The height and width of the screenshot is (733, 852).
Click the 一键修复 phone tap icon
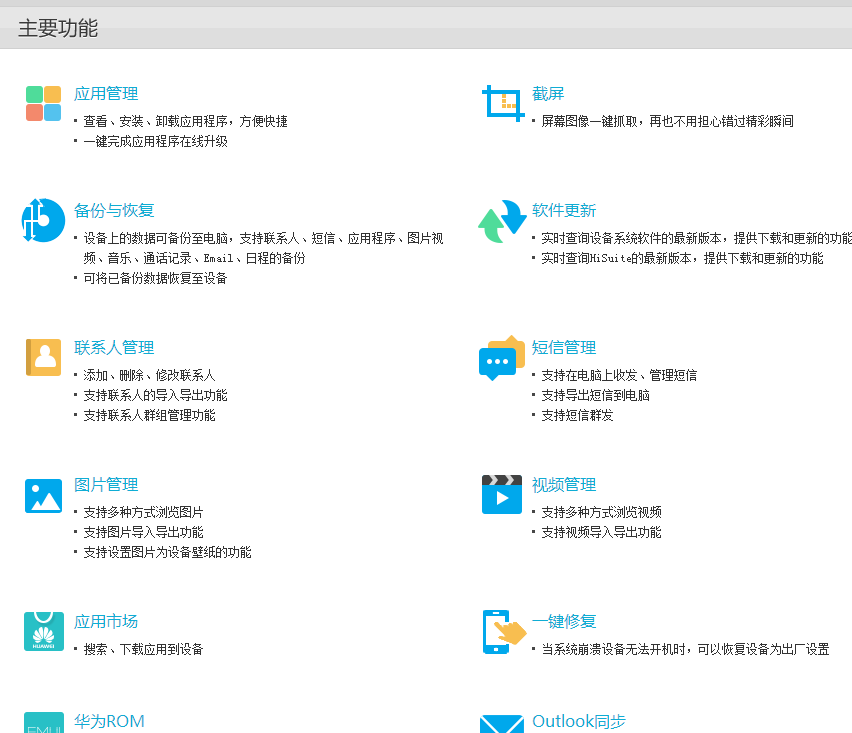[x=504, y=632]
